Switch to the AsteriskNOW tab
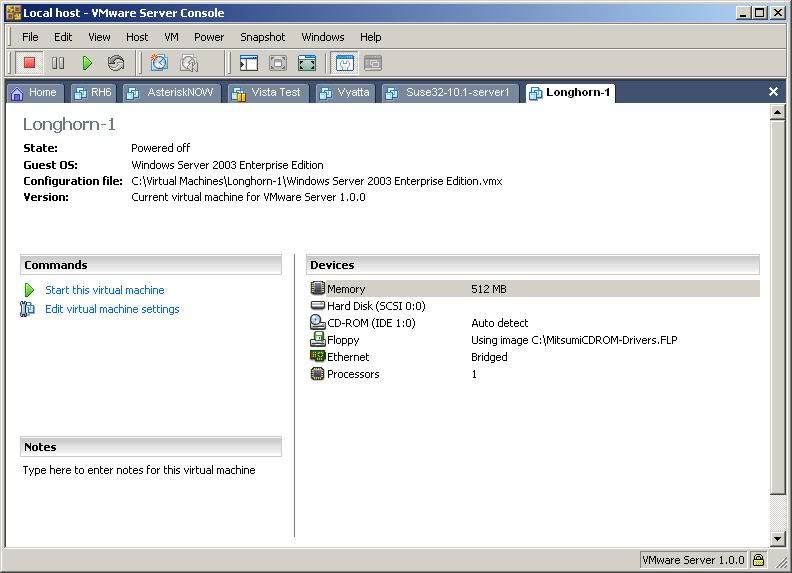The image size is (792, 573). click(x=172, y=92)
